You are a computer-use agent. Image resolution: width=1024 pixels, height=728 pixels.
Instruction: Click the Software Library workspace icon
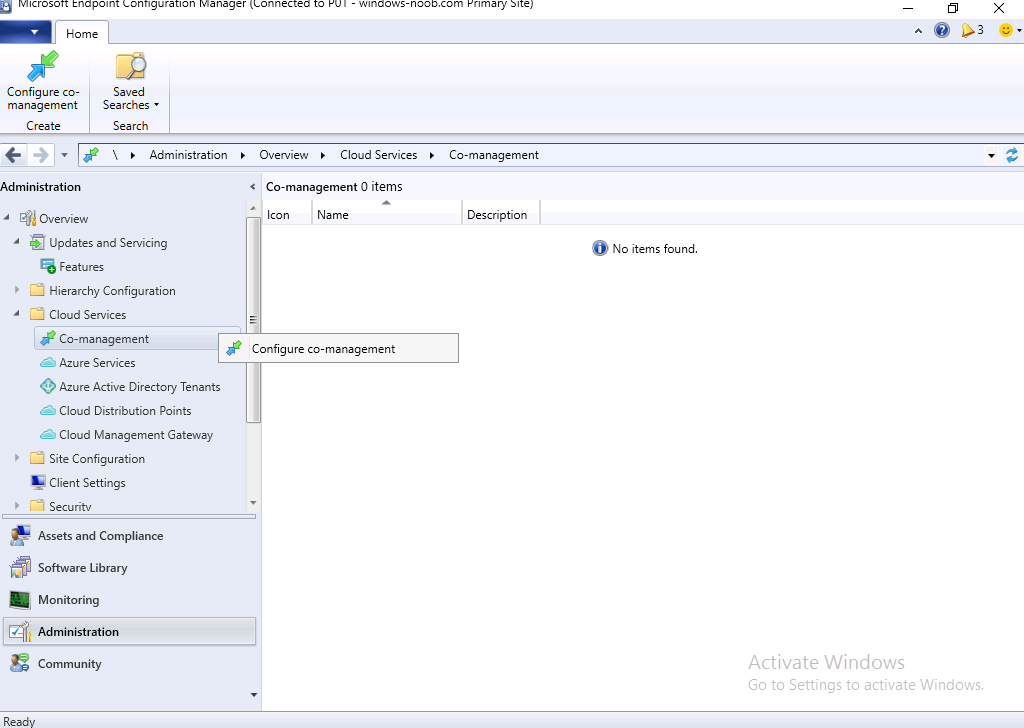[x=20, y=567]
